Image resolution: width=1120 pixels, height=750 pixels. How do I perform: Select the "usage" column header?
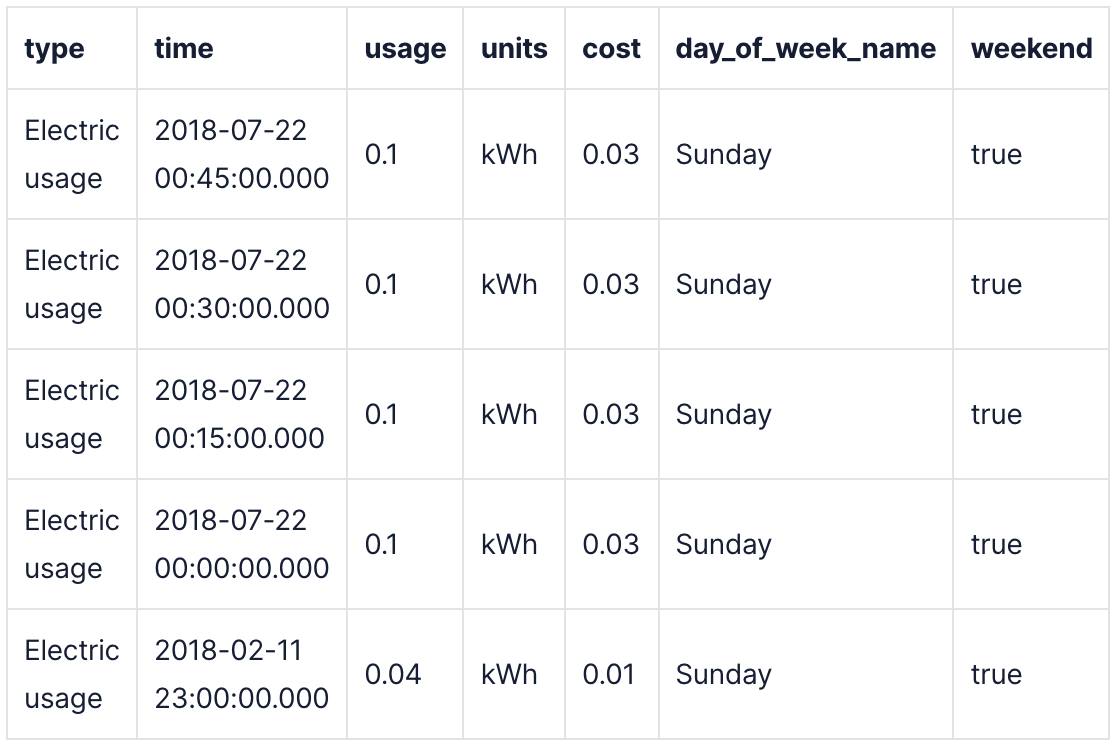(405, 49)
